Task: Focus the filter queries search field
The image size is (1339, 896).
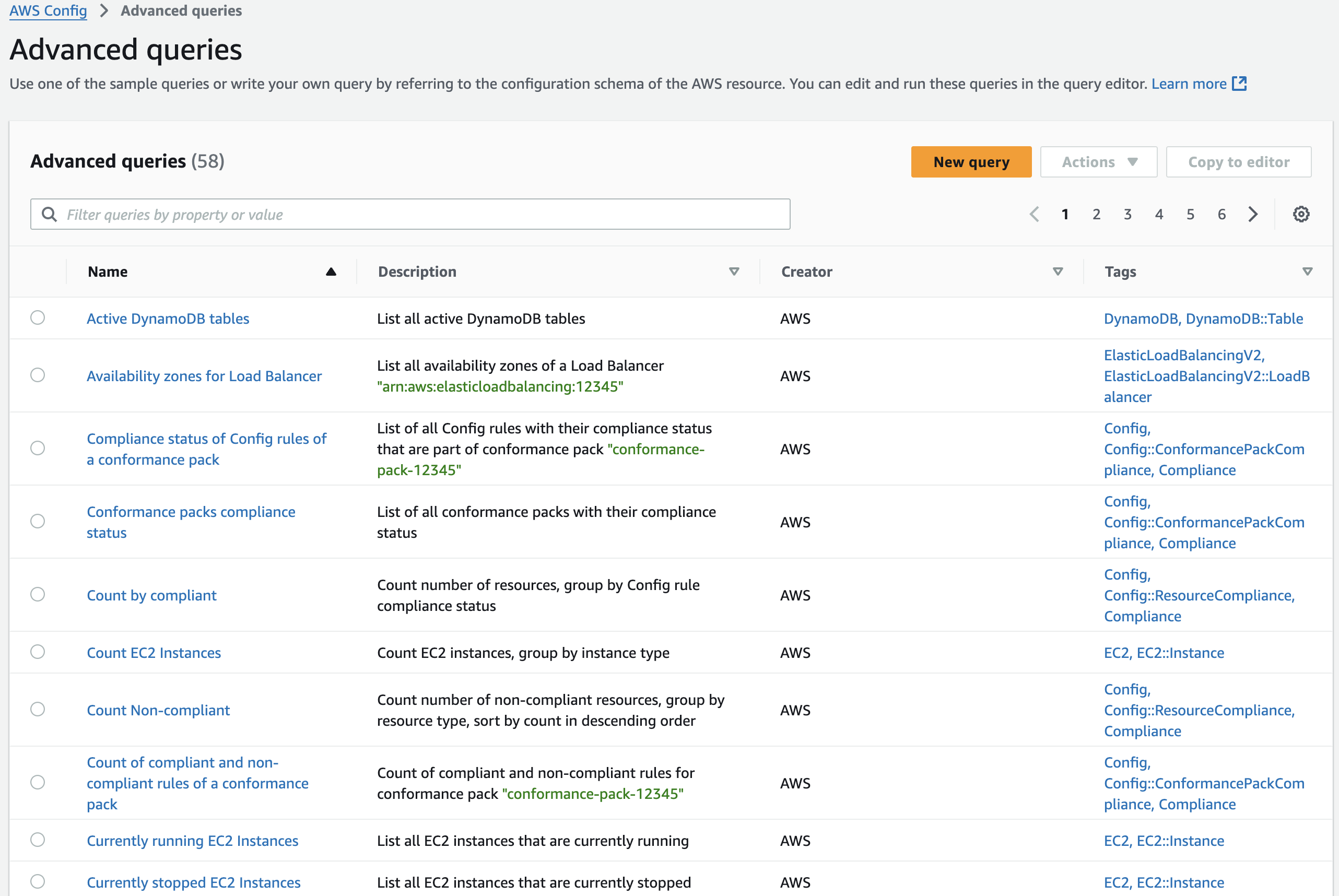Action: pyautogui.click(x=423, y=214)
